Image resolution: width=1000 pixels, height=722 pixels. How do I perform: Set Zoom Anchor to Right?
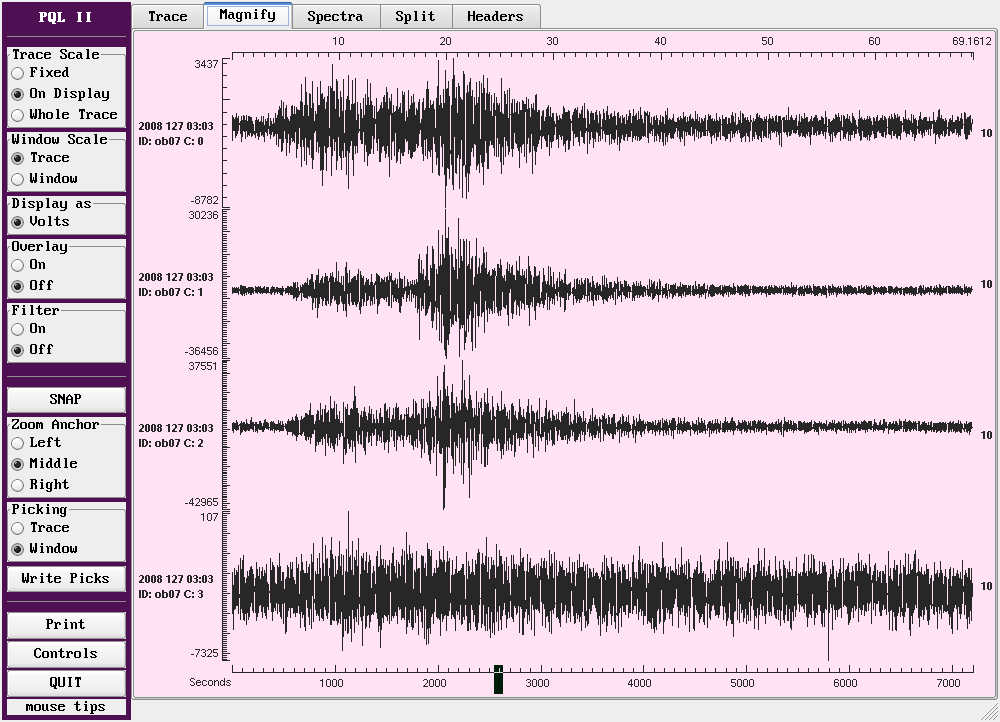coord(18,485)
